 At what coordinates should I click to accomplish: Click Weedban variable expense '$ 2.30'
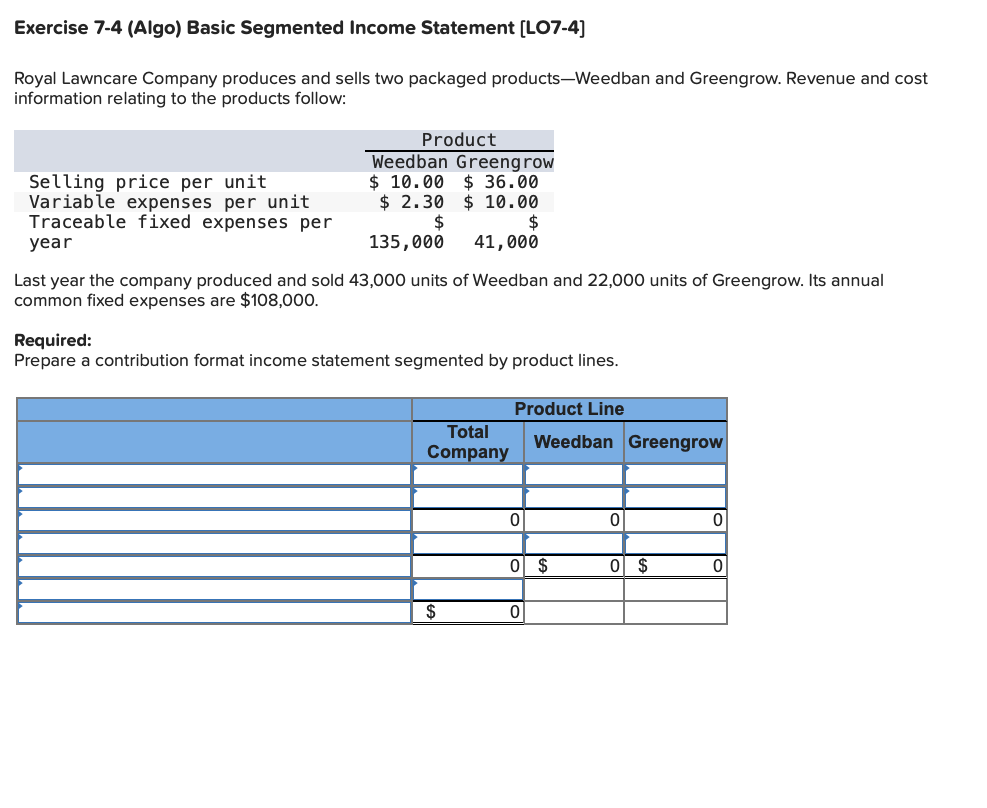pyautogui.click(x=412, y=202)
